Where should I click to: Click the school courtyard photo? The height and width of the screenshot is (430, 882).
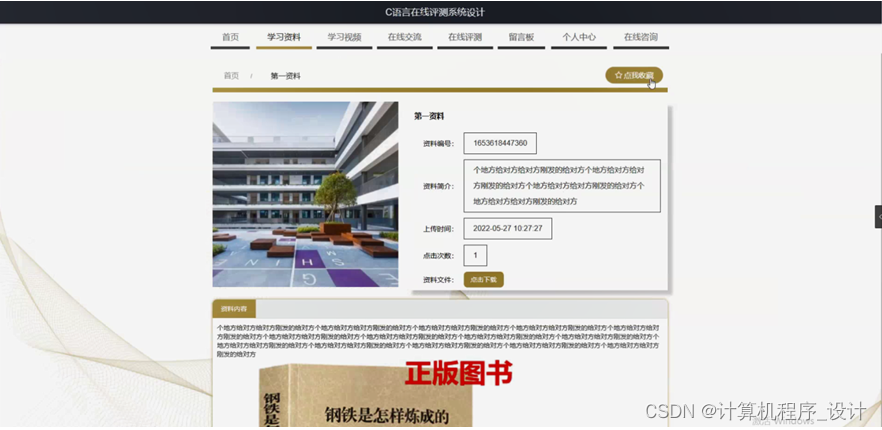point(305,194)
